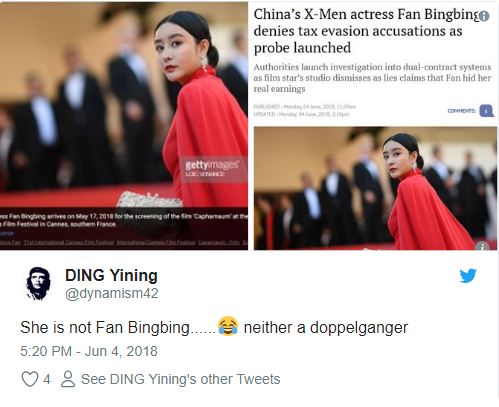Click the laughing-crying emoji in the tweet
The width and height of the screenshot is (499, 407).
click(x=228, y=326)
